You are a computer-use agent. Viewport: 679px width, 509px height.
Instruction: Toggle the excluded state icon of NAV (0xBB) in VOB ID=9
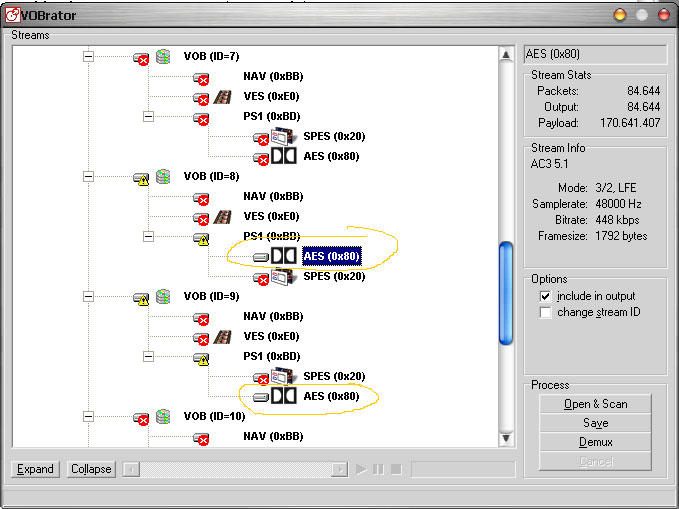click(201, 318)
